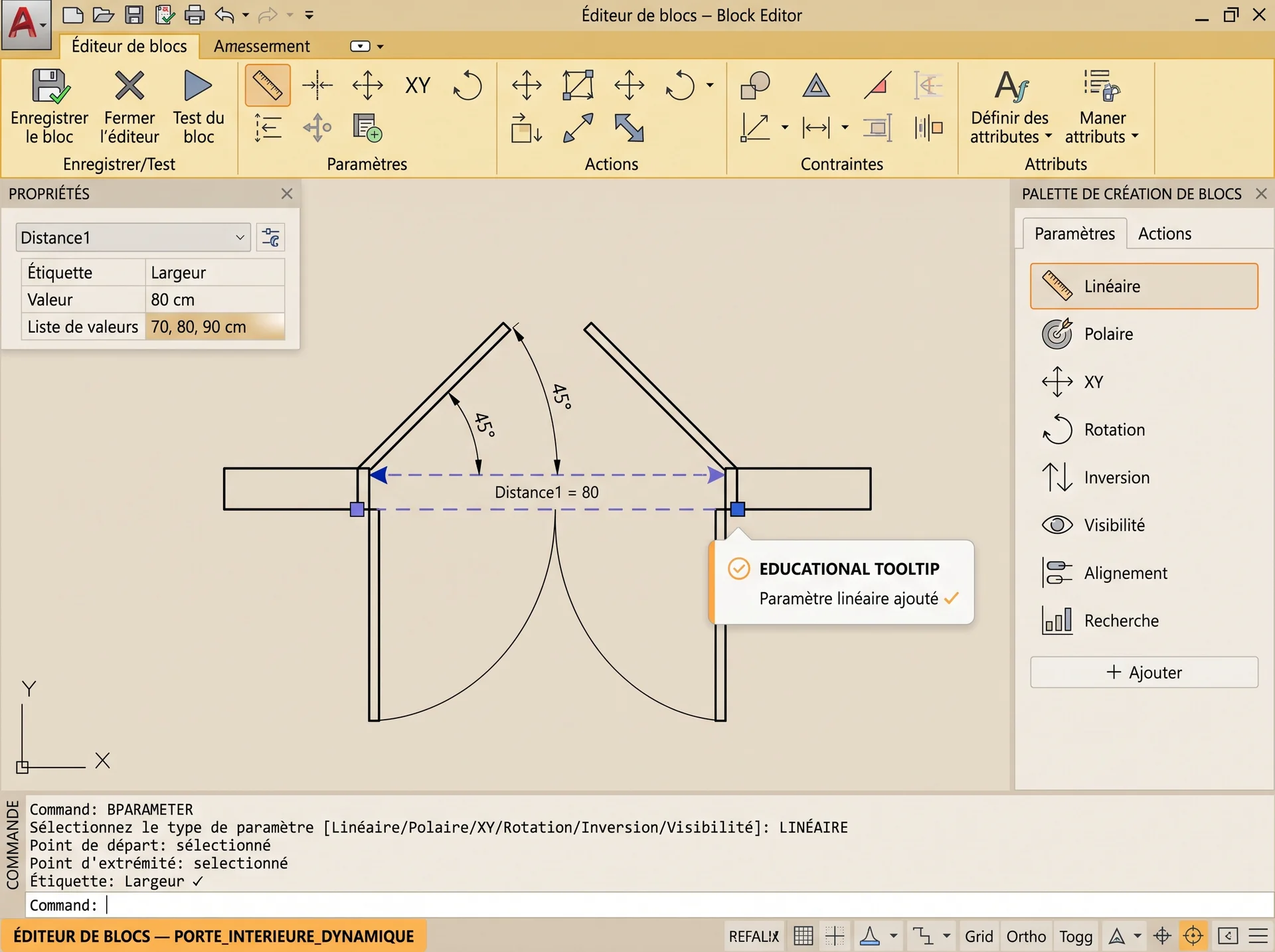Click the array action icon
The width and height of the screenshot is (1275, 952).
[527, 128]
